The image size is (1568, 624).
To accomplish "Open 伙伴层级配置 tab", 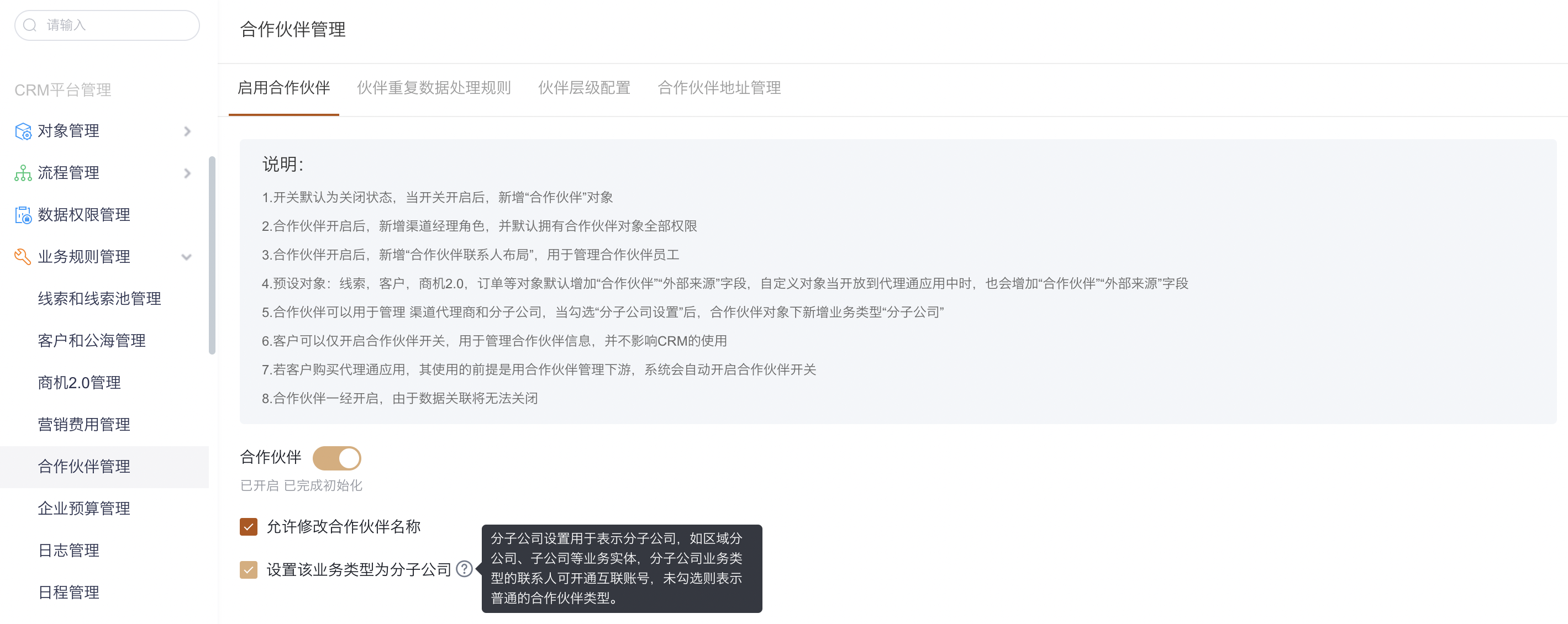I will click(585, 88).
